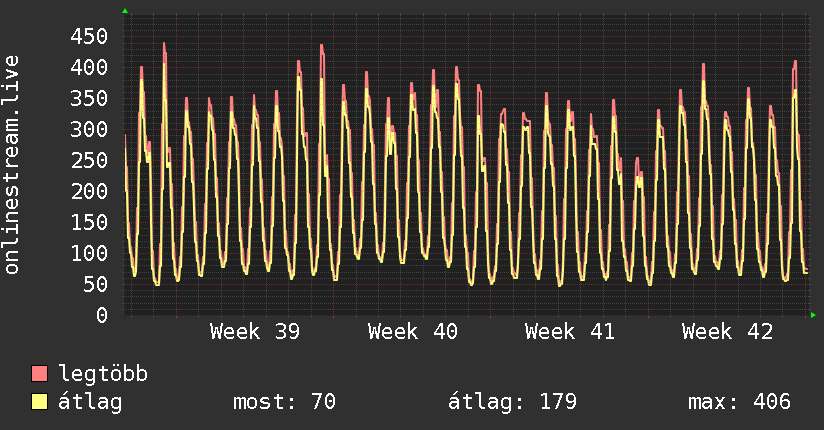Select the Week 39 axis label

point(255,332)
